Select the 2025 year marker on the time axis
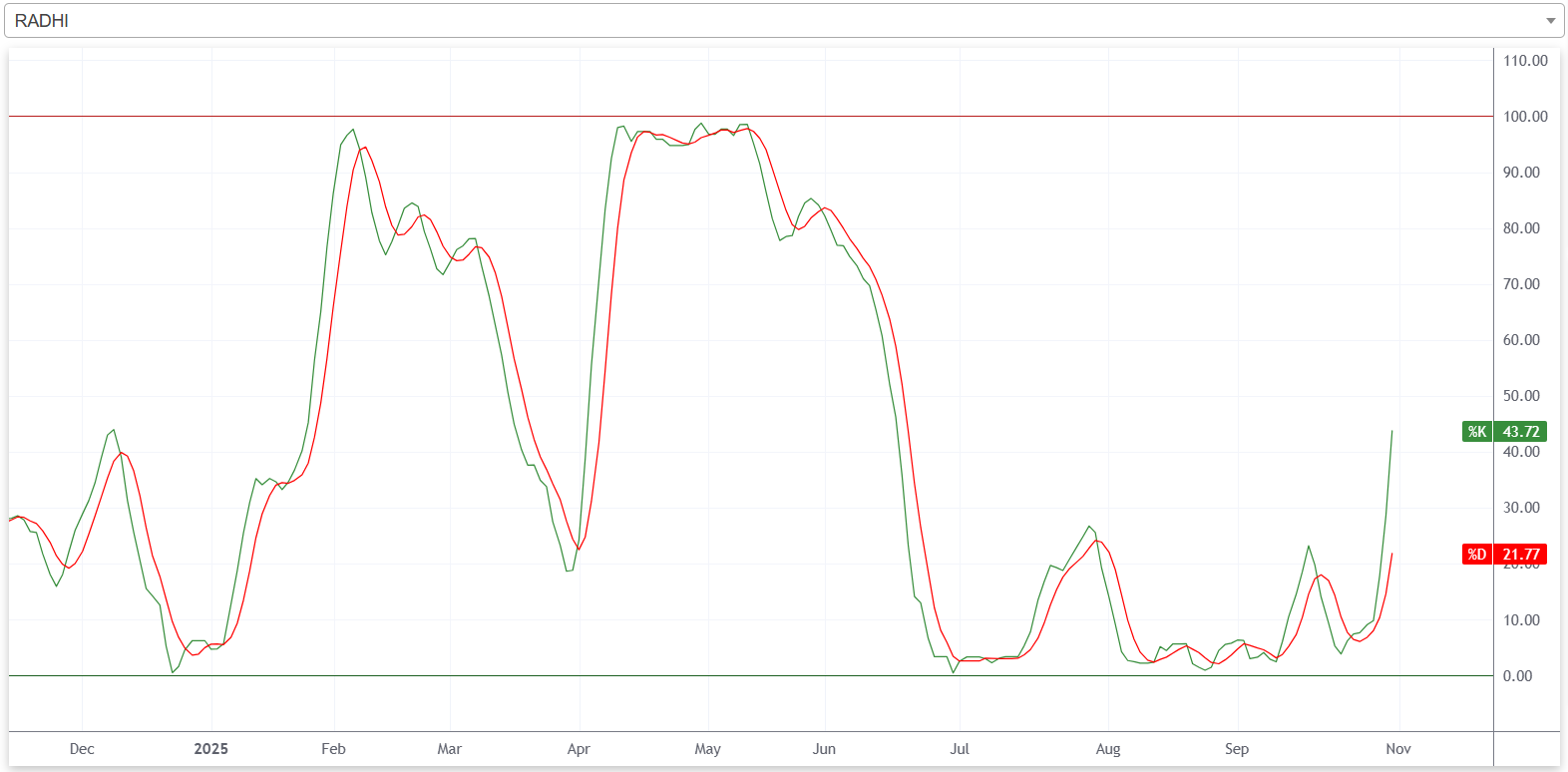This screenshot has height=772, width=1568. pyautogui.click(x=210, y=749)
